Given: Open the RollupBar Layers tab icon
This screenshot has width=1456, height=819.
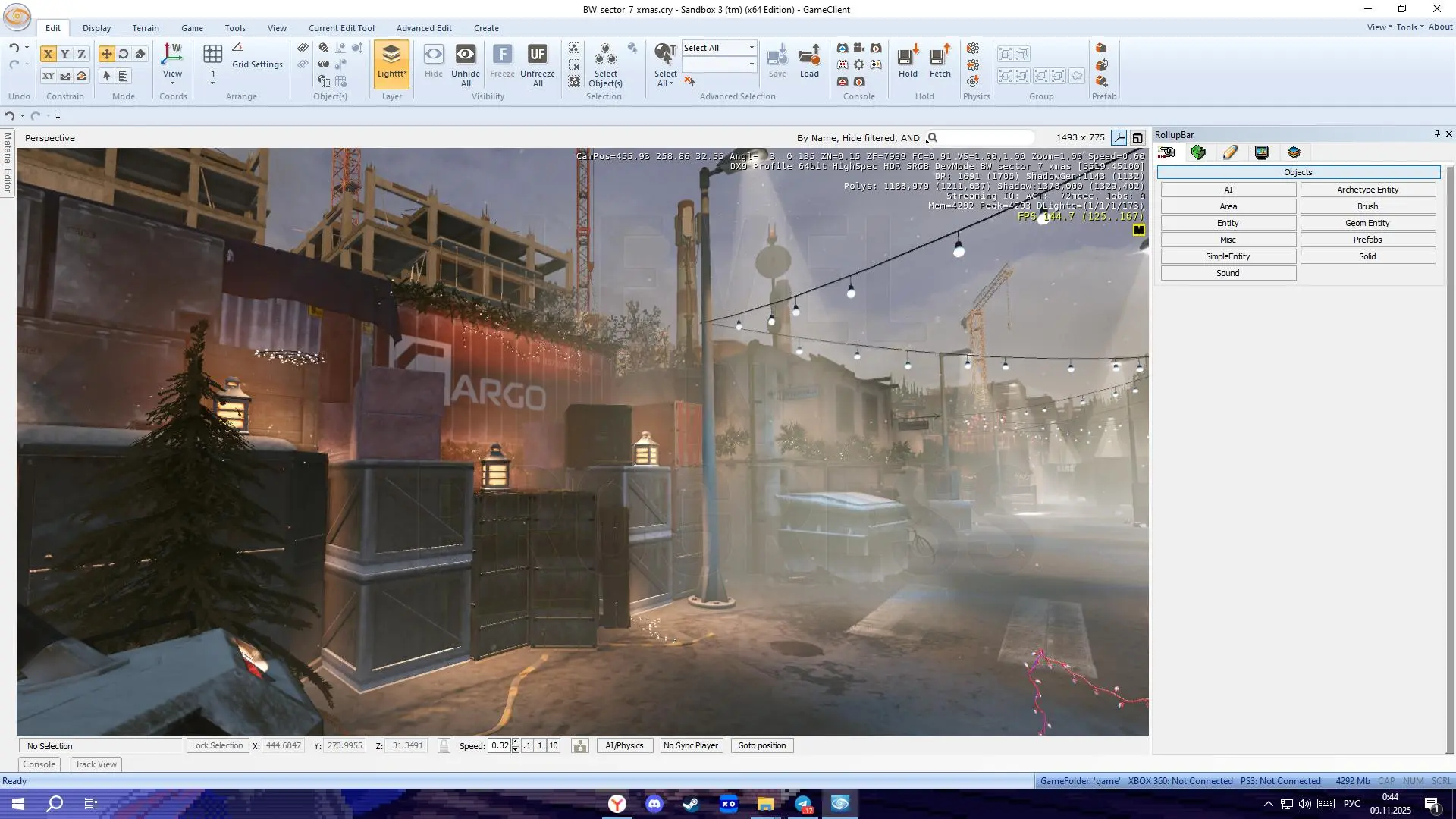Looking at the screenshot, I should tap(1294, 152).
